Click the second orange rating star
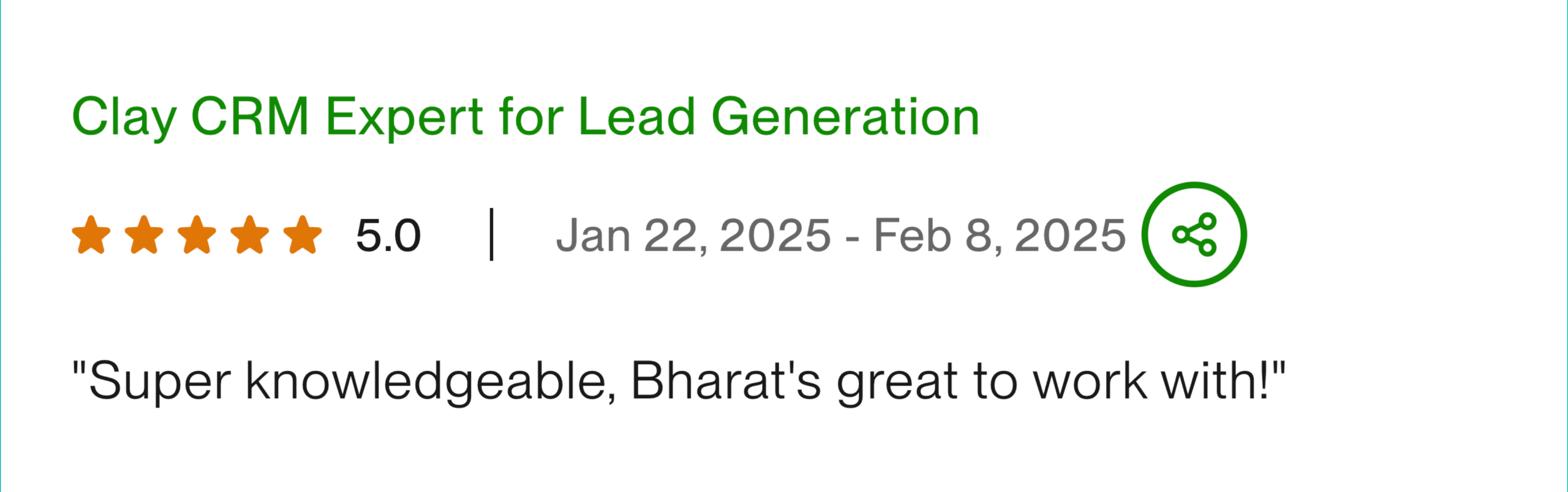Viewport: 1568px width, 492px height. 144,235
